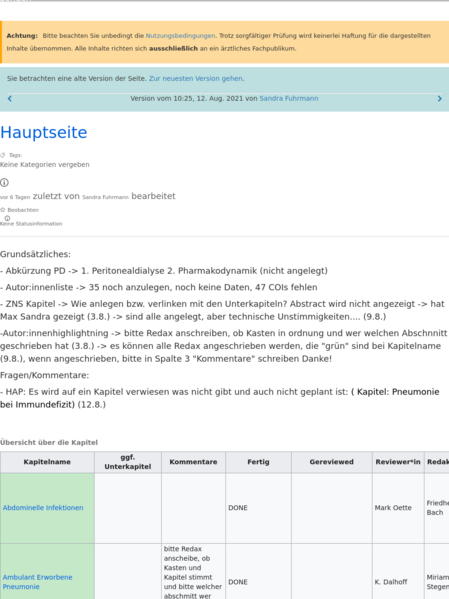This screenshot has width=449, height=599.
Task: Click the Kapitelname column header
Action: (47, 462)
